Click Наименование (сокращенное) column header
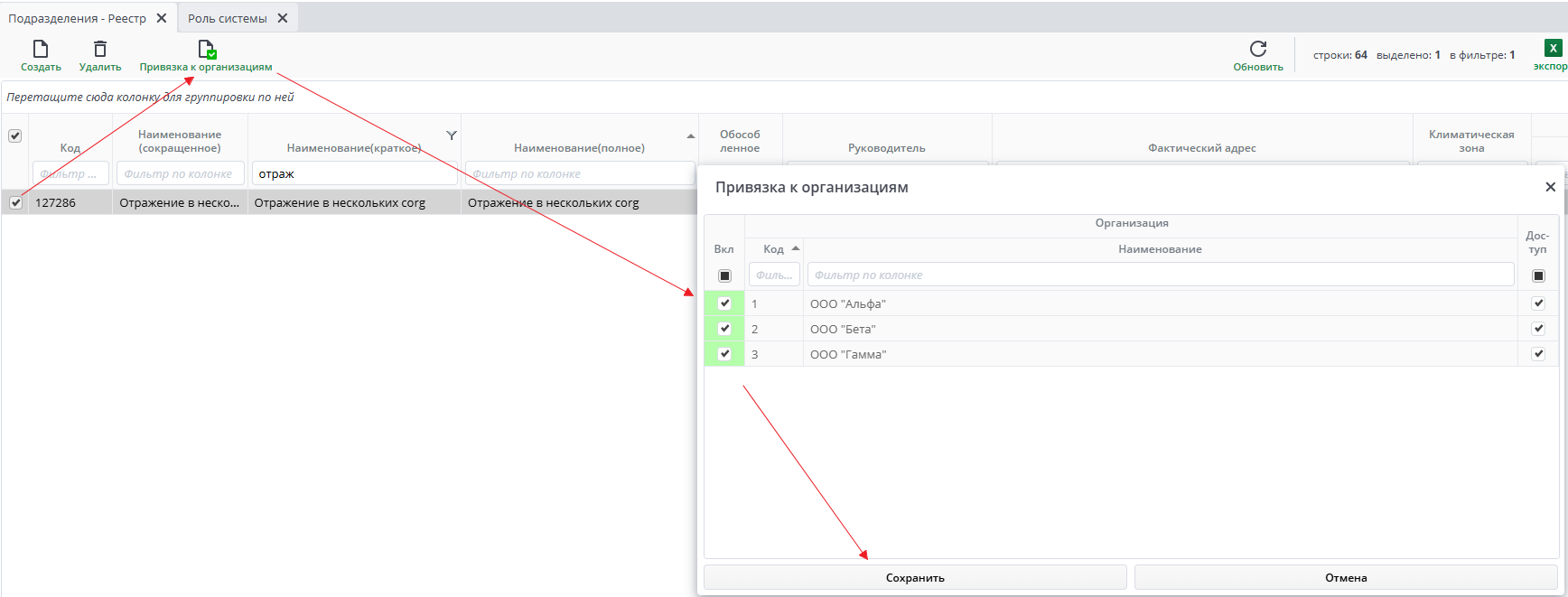The width and height of the screenshot is (1568, 597). pyautogui.click(x=180, y=141)
